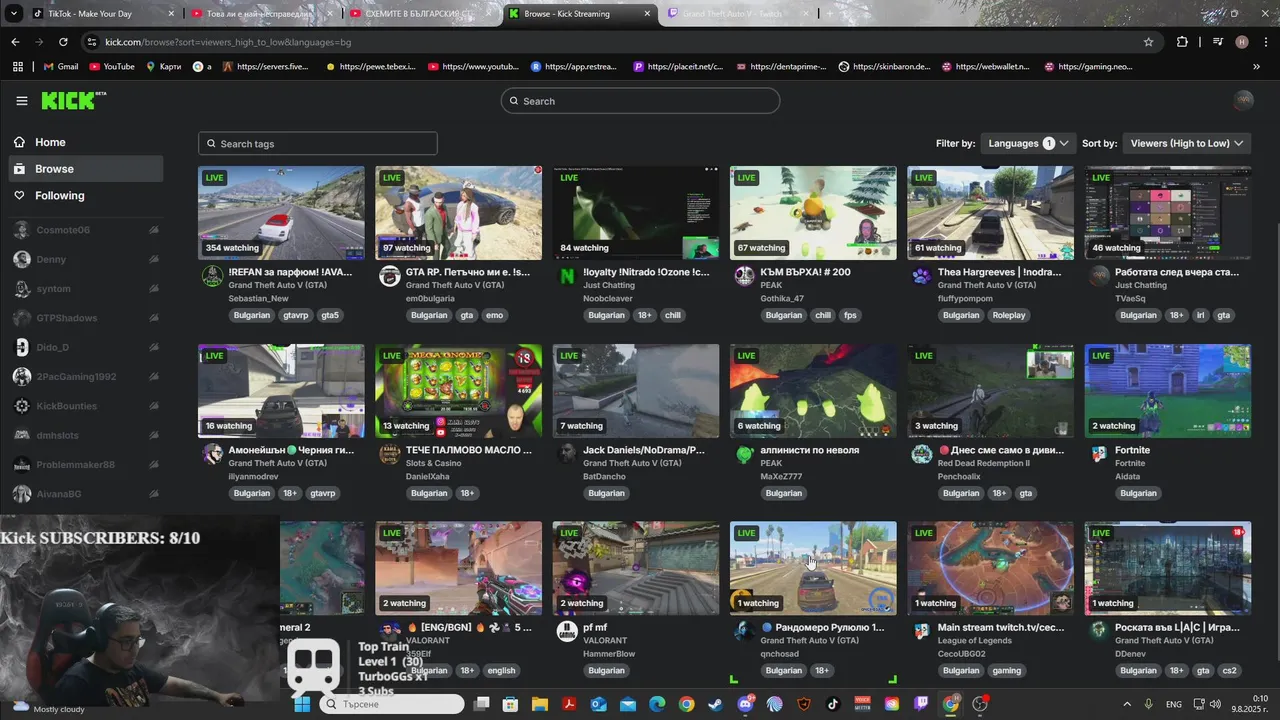Open the user profile avatar menu
The image size is (1280, 720).
[1243, 100]
